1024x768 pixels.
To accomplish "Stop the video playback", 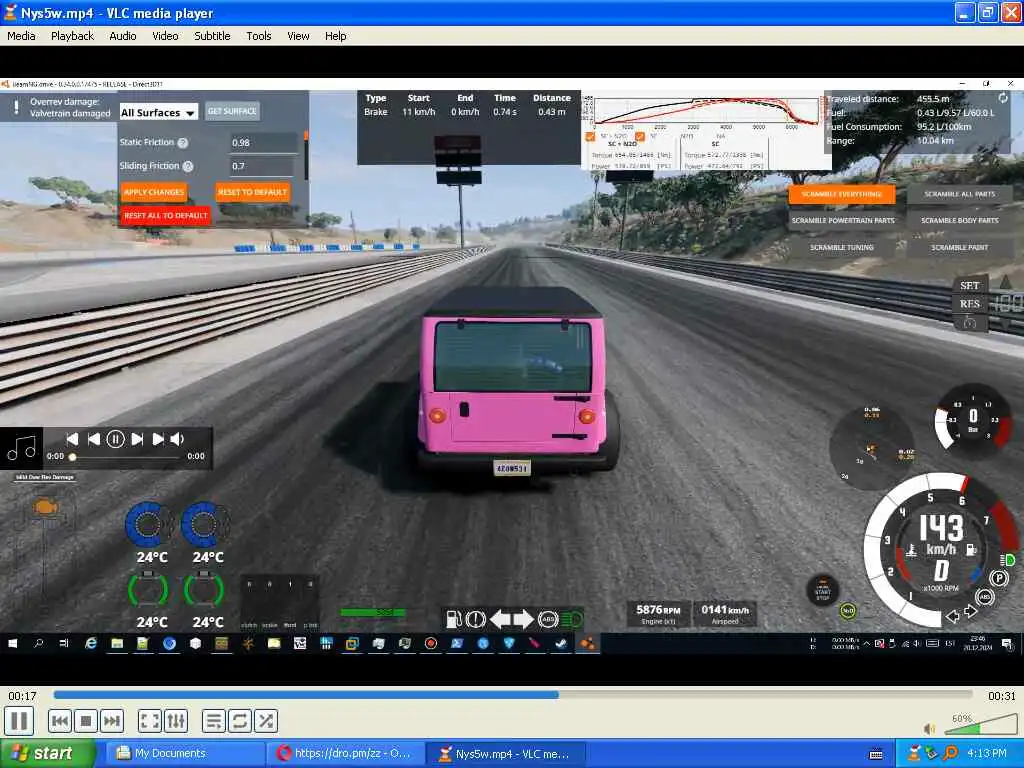I will pos(86,721).
